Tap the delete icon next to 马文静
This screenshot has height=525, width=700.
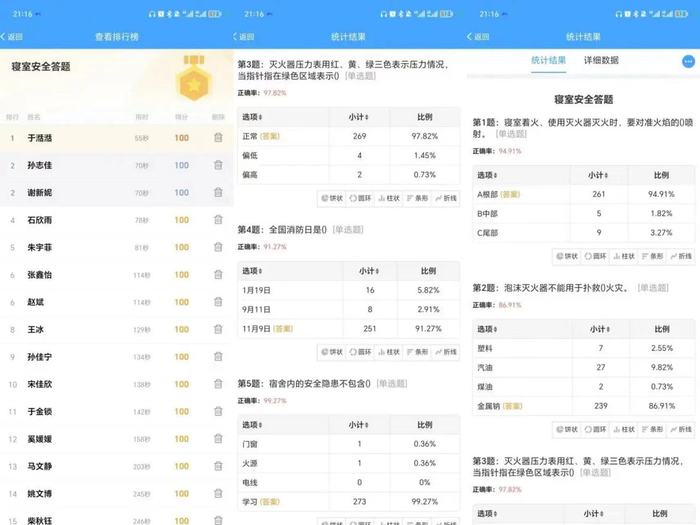pyautogui.click(x=218, y=466)
